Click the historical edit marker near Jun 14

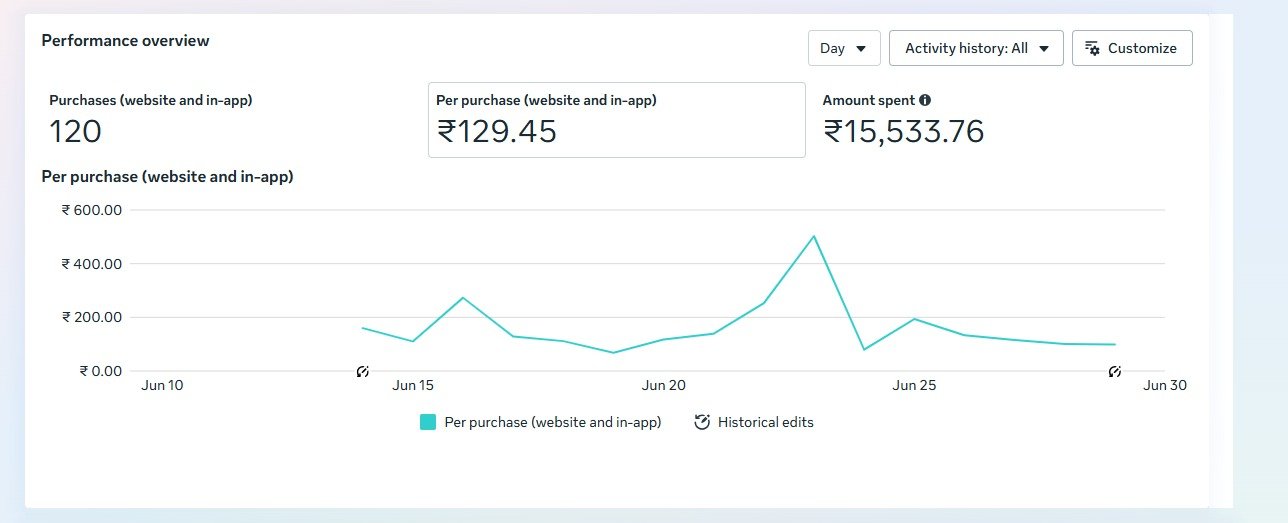363,372
